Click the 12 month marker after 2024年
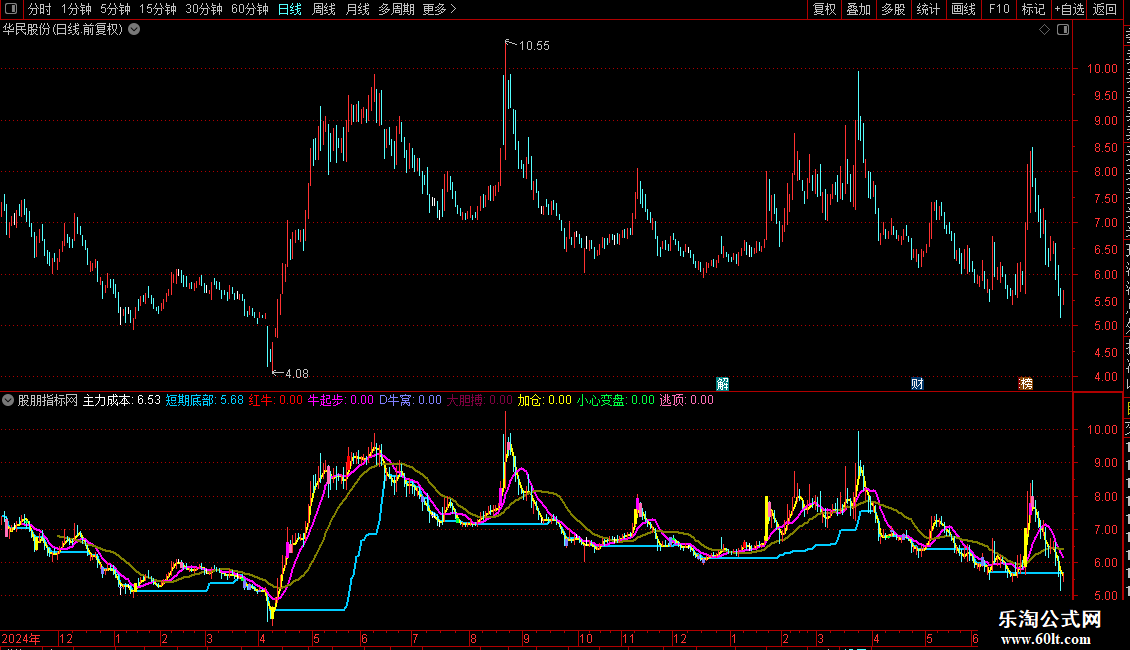 [66, 638]
